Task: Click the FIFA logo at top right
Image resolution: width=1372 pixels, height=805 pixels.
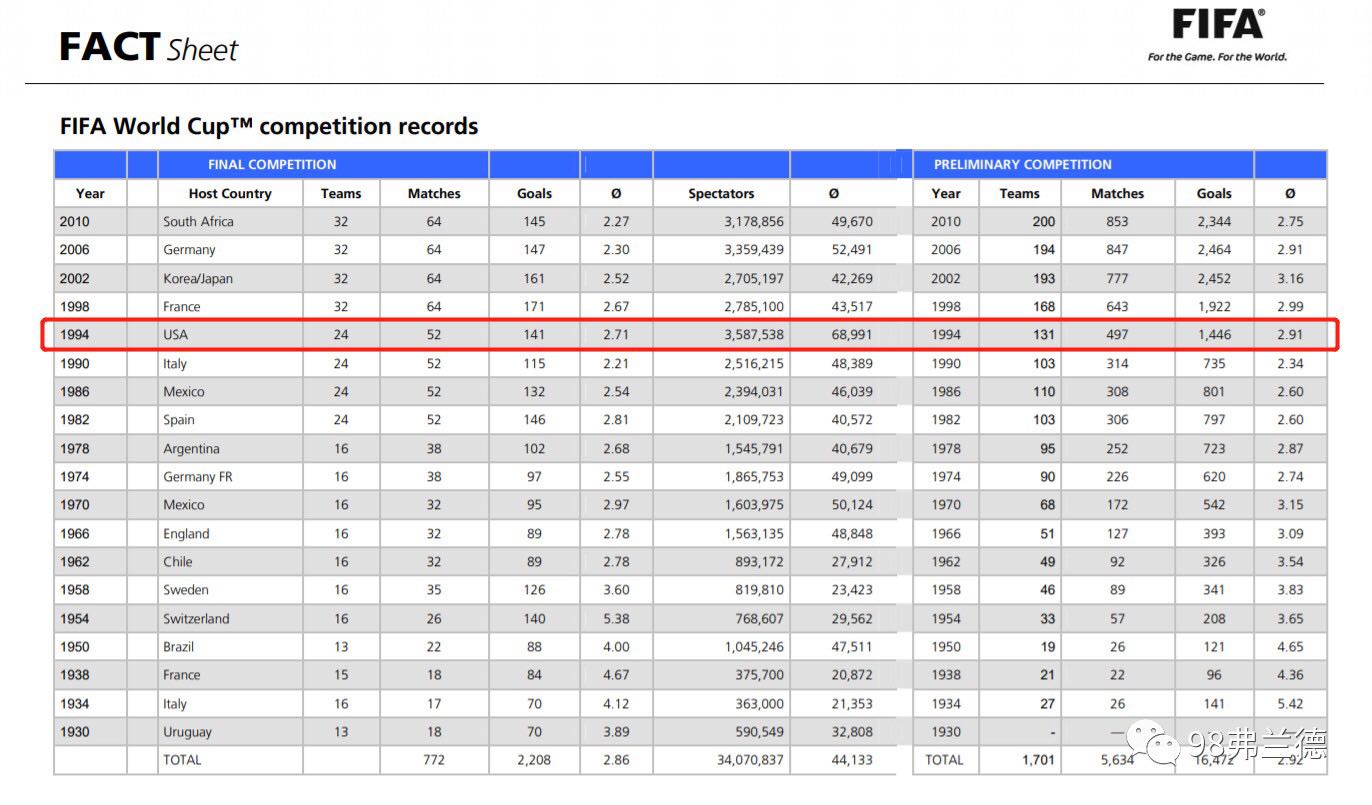Action: pyautogui.click(x=1217, y=23)
